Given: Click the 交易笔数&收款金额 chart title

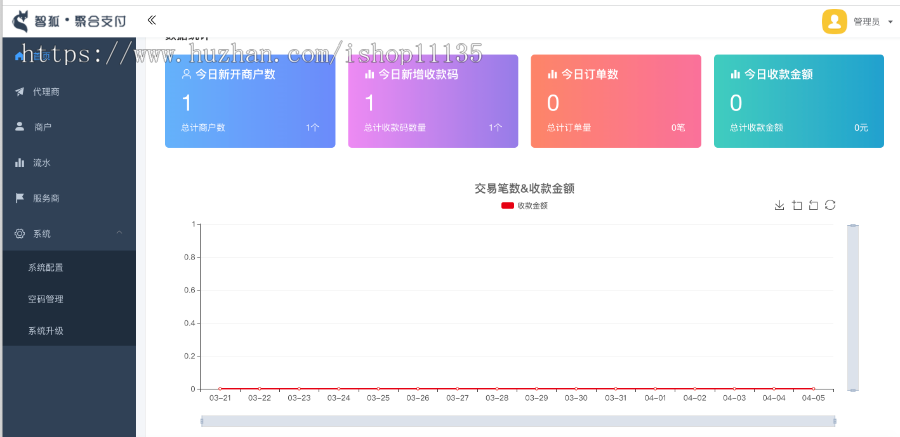Looking at the screenshot, I should point(525,188).
